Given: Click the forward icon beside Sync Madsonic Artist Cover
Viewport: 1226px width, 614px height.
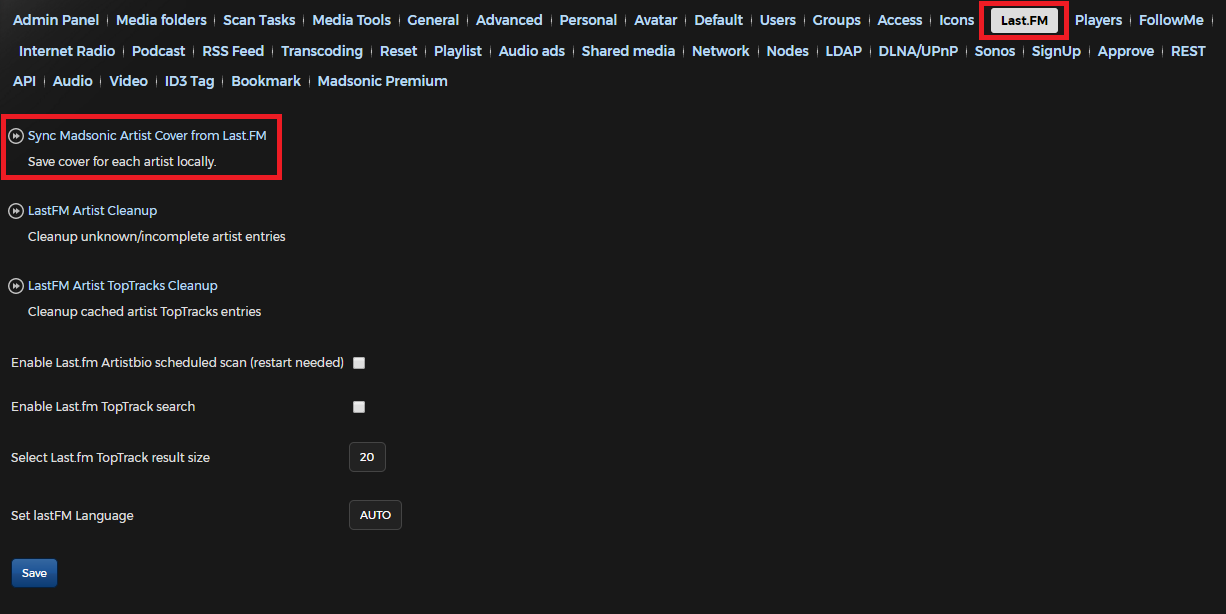Looking at the screenshot, I should [16, 135].
